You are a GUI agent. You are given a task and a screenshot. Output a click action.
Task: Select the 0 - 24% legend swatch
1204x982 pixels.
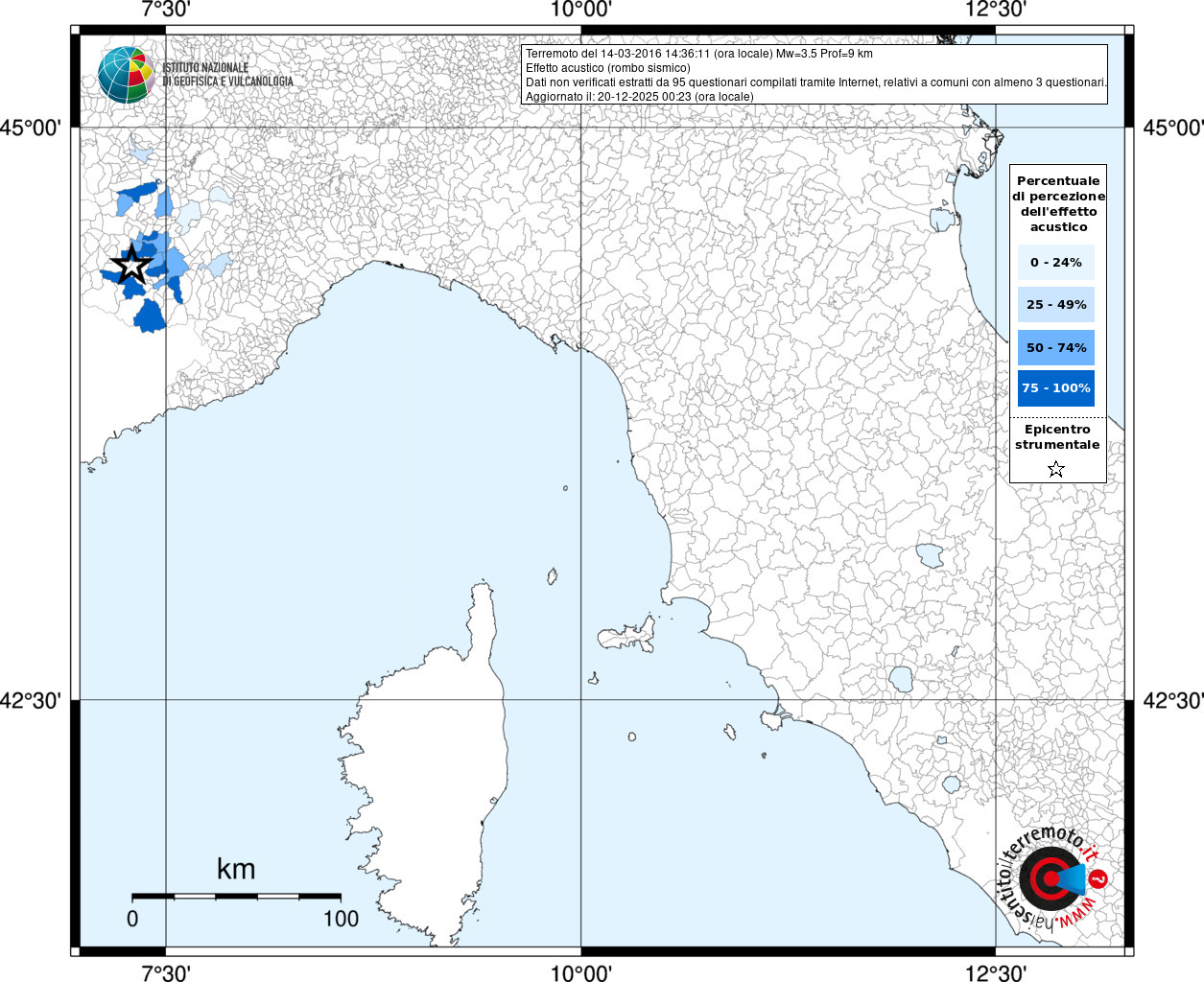[1056, 262]
